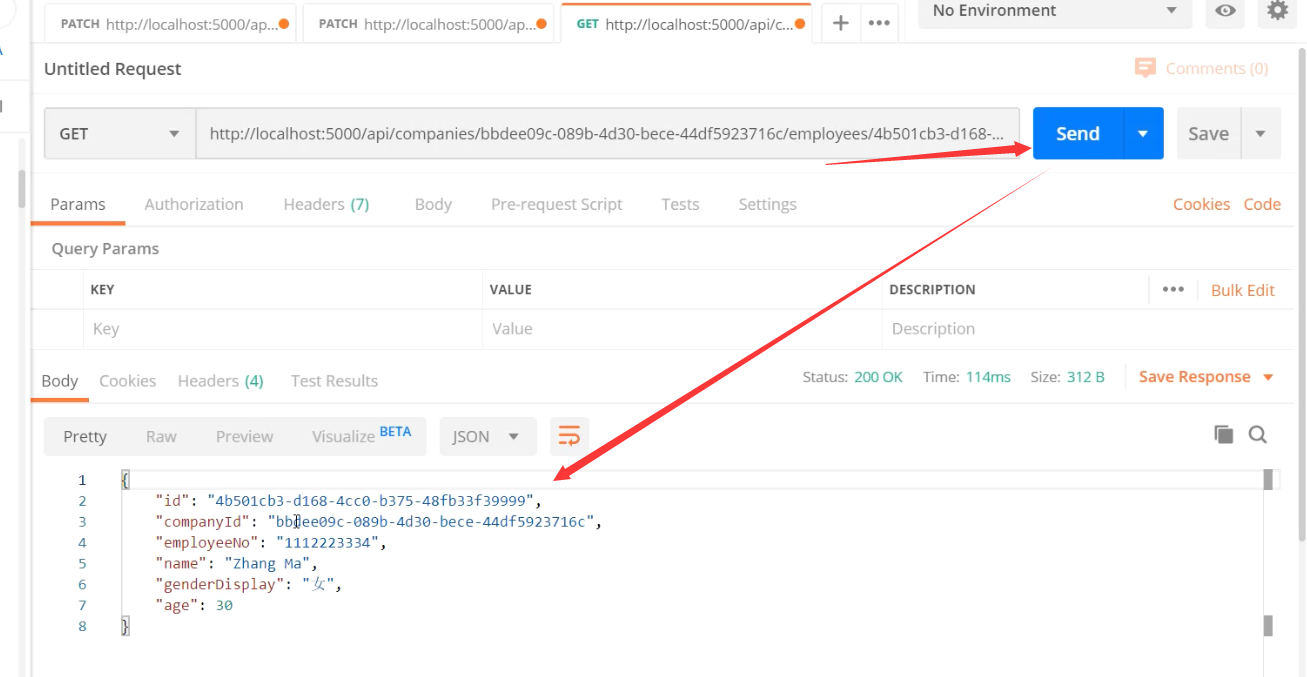The width and height of the screenshot is (1307, 677).
Task: Switch response view to Visualize BETA
Action: pos(361,435)
